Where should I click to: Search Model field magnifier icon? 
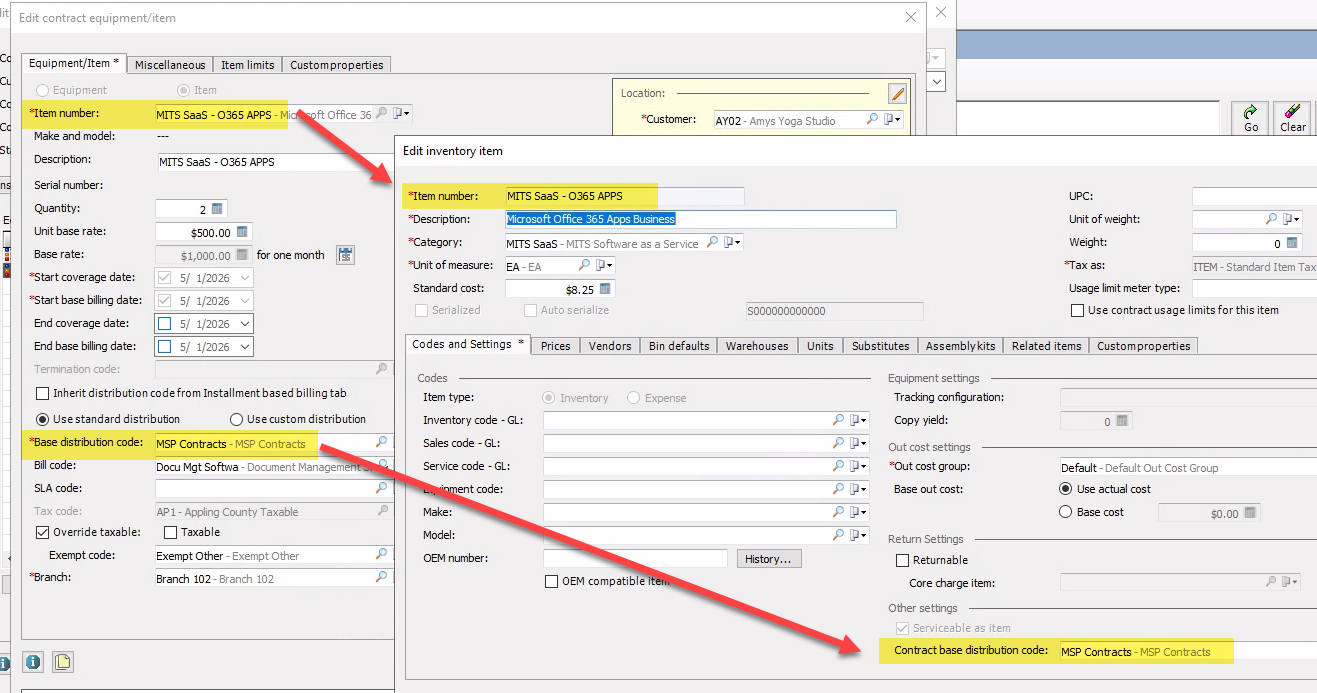[838, 535]
